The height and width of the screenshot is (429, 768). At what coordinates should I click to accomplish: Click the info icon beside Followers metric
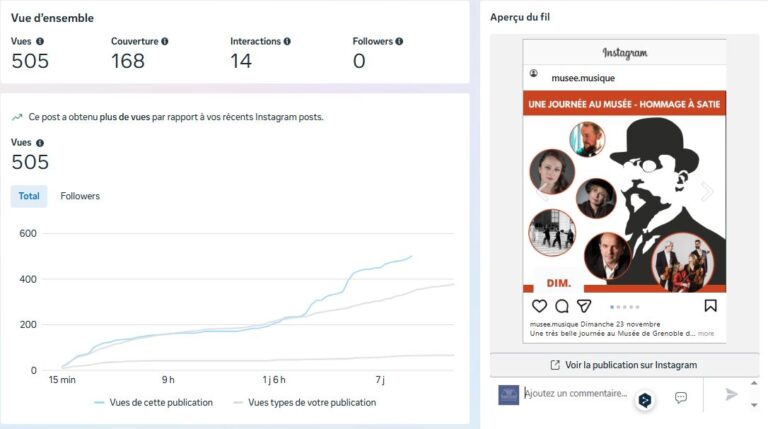click(x=399, y=42)
